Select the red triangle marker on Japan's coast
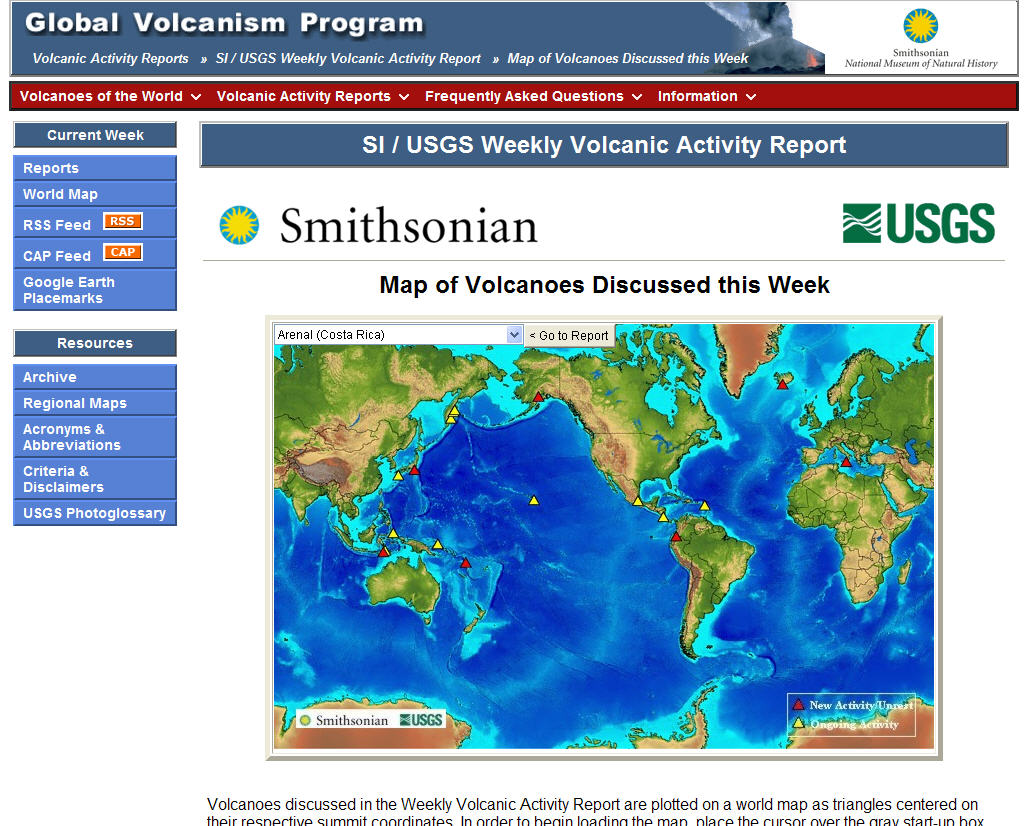Viewport: 1027px width, 826px height. pos(414,470)
